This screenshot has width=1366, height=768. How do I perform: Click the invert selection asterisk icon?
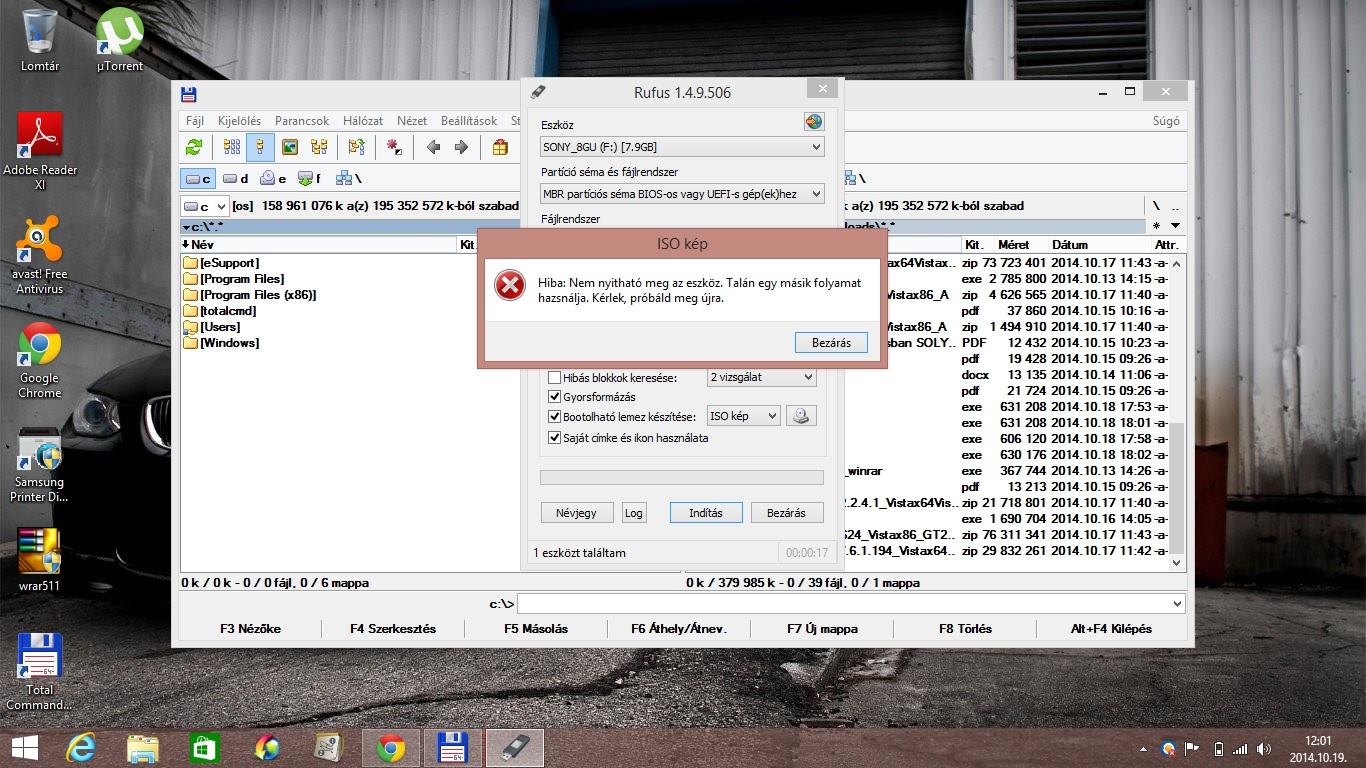[394, 147]
